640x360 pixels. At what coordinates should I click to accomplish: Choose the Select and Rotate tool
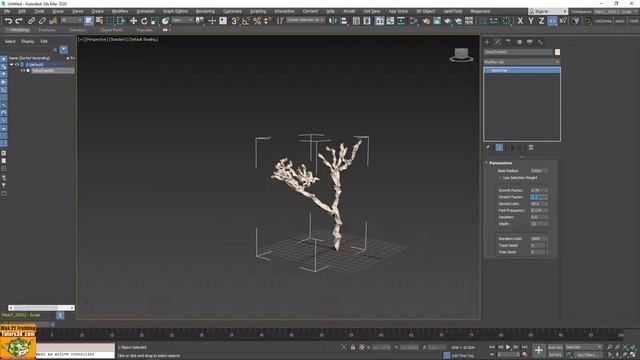144,21
